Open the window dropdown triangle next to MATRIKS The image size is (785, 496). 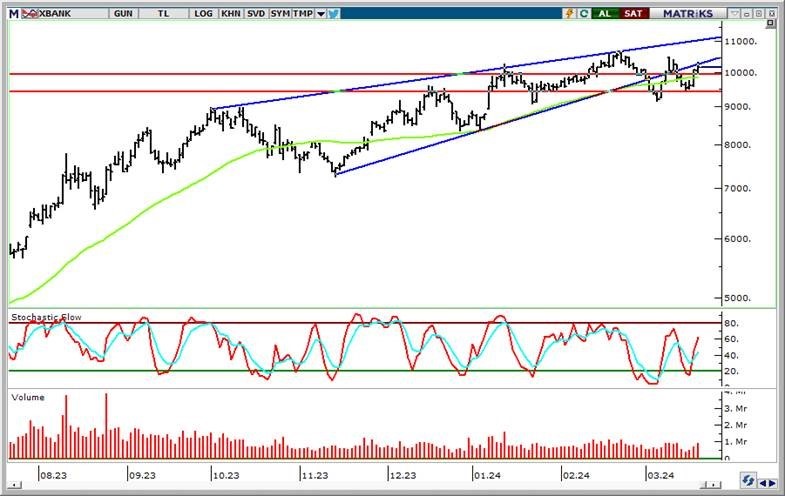(734, 14)
